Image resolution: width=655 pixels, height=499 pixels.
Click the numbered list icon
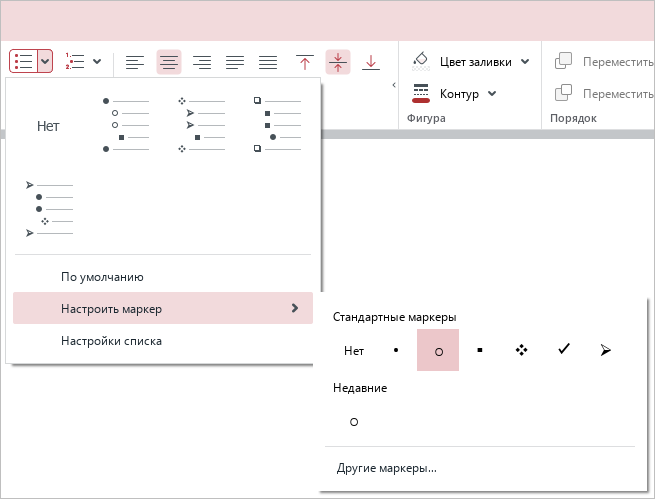pyautogui.click(x=75, y=61)
